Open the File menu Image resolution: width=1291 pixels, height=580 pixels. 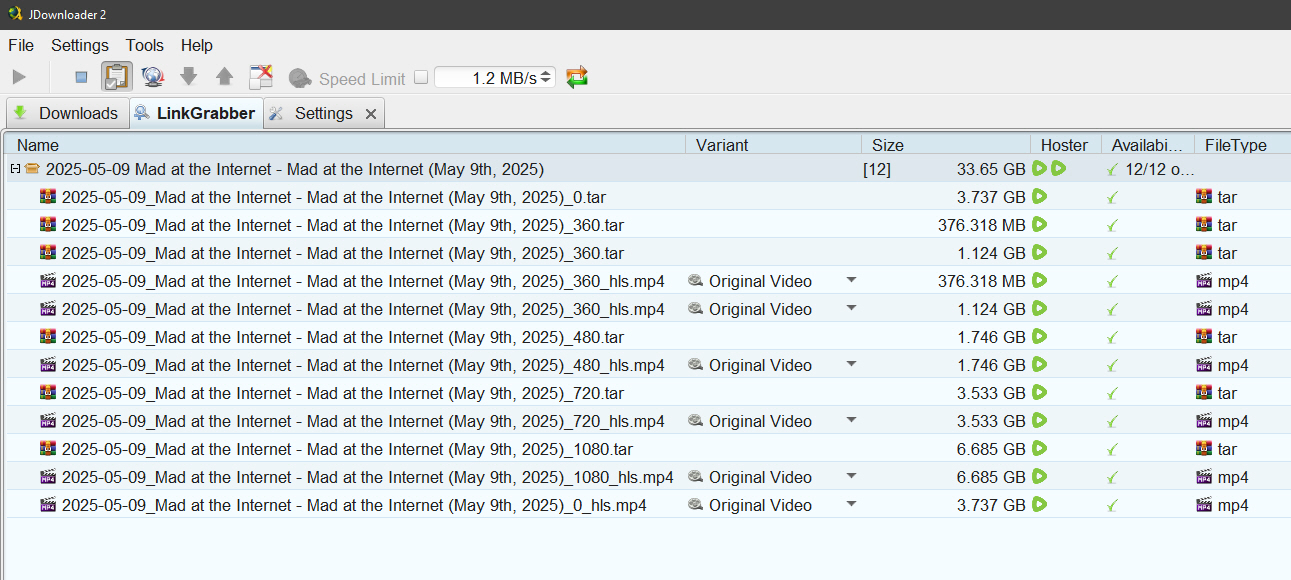point(21,45)
